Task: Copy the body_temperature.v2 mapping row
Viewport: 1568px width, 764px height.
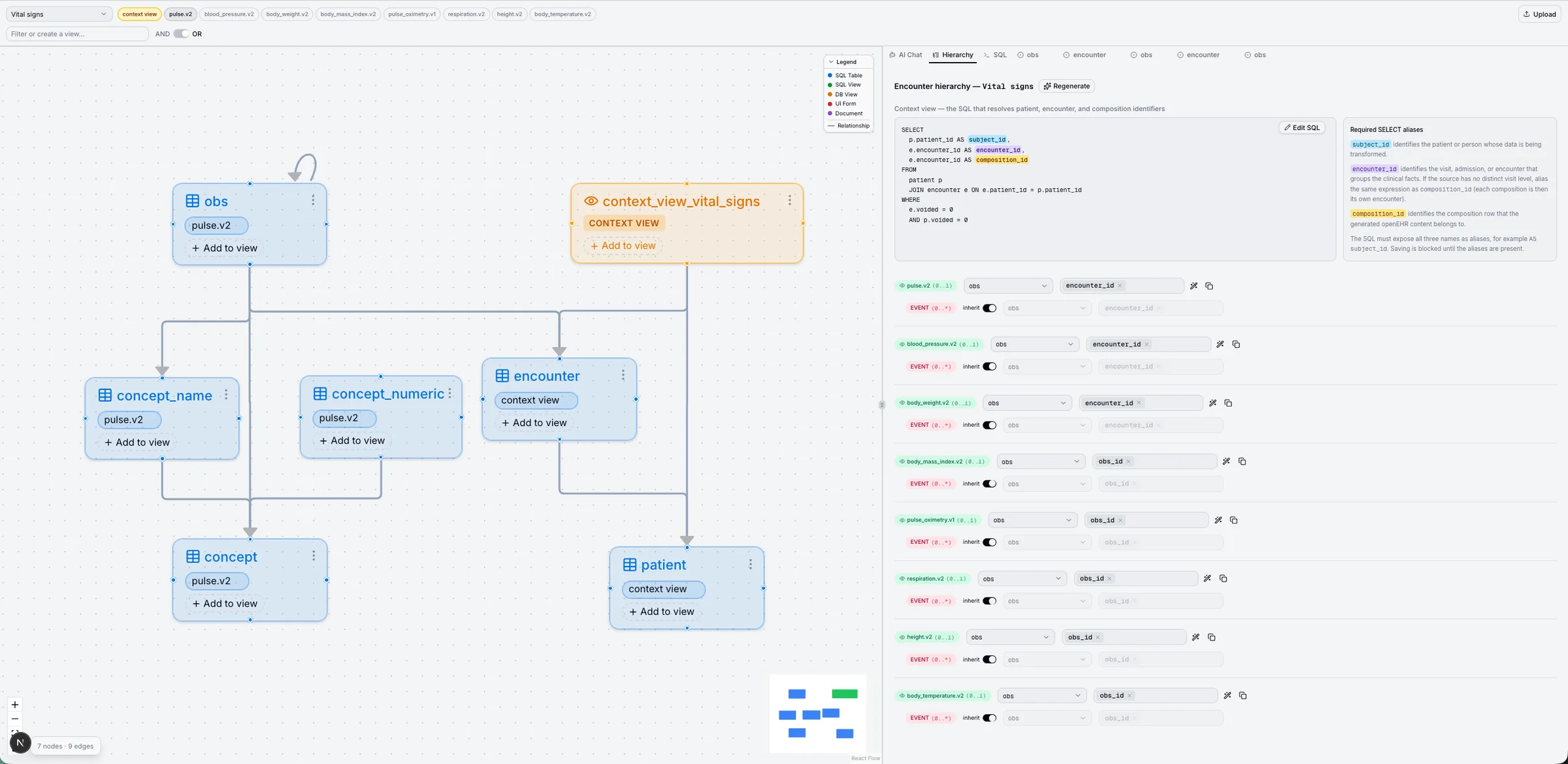Action: click(1243, 696)
